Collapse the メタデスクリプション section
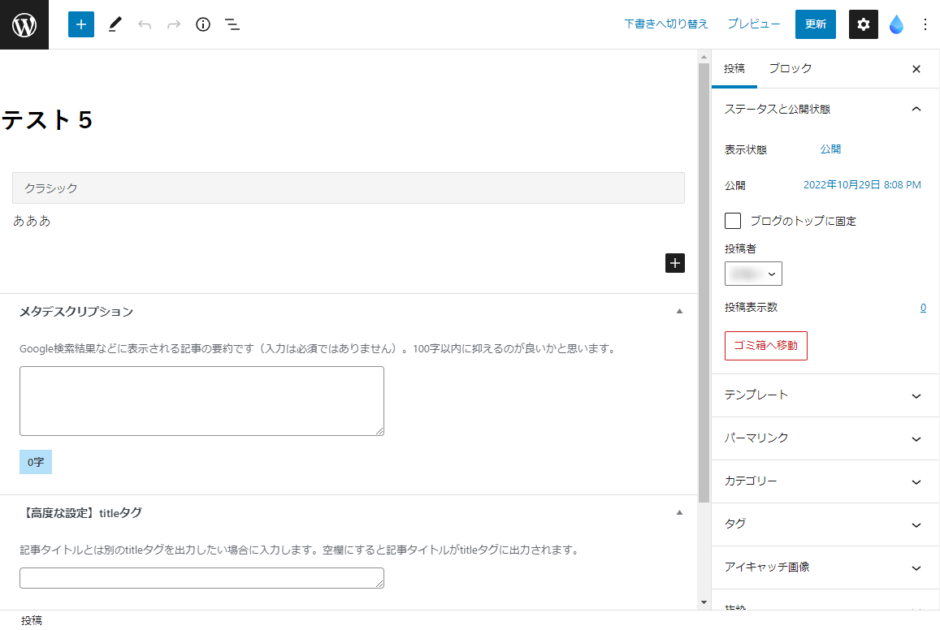This screenshot has width=940, height=630. click(x=680, y=311)
